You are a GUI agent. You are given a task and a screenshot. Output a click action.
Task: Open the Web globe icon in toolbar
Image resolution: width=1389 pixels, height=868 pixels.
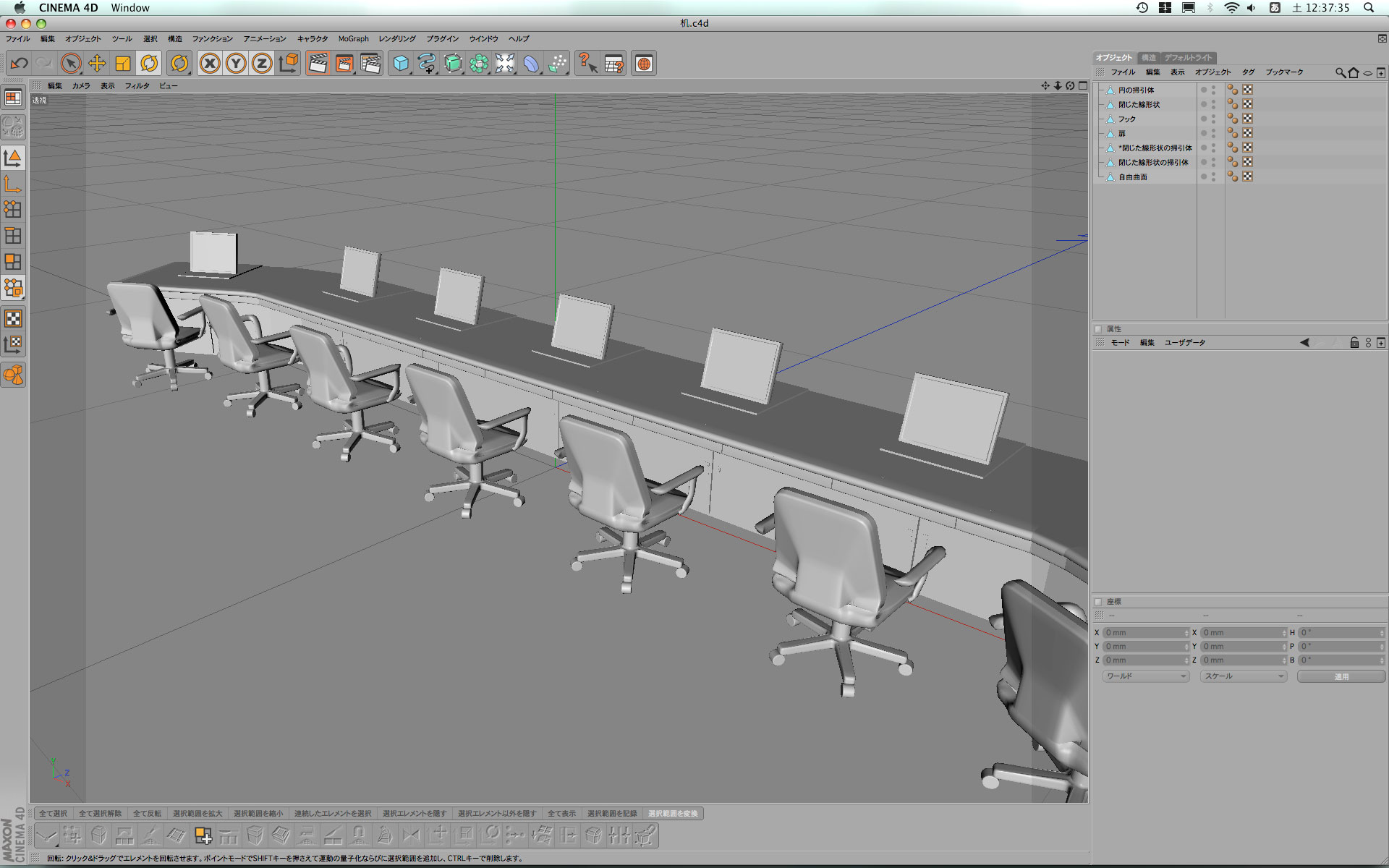coord(644,64)
